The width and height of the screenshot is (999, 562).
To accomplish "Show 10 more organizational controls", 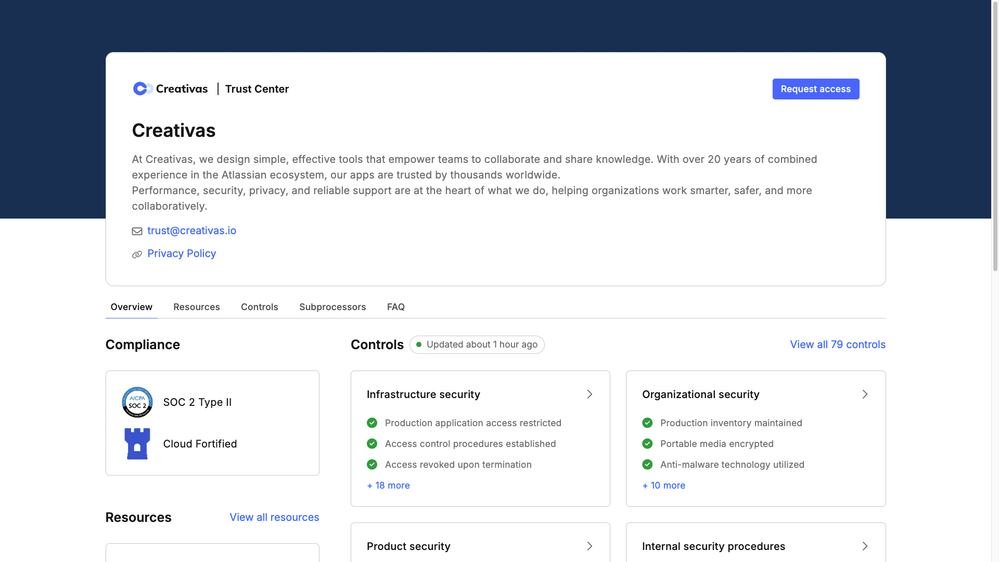I will pyautogui.click(x=664, y=486).
